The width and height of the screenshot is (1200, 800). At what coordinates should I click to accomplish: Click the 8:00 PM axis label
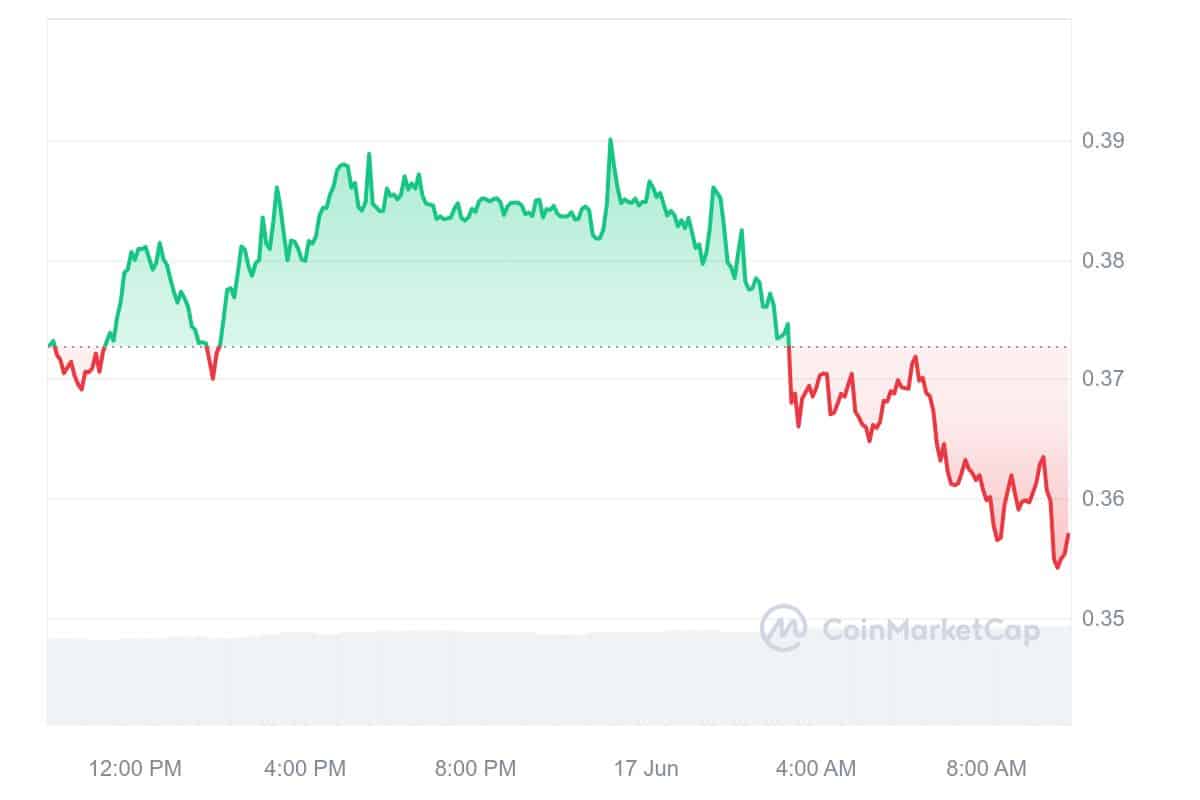click(478, 769)
